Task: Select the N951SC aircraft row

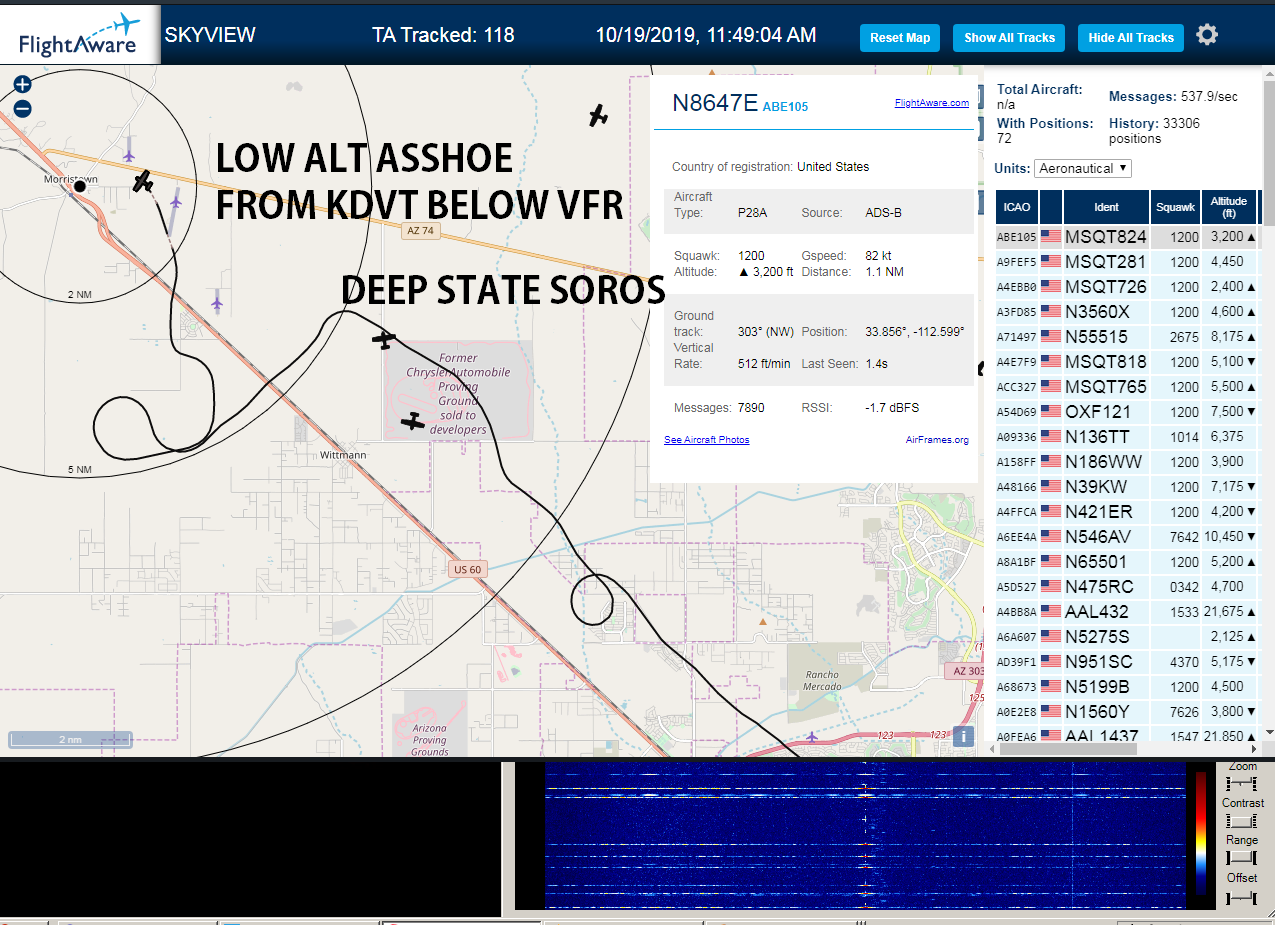Action: 1127,662
